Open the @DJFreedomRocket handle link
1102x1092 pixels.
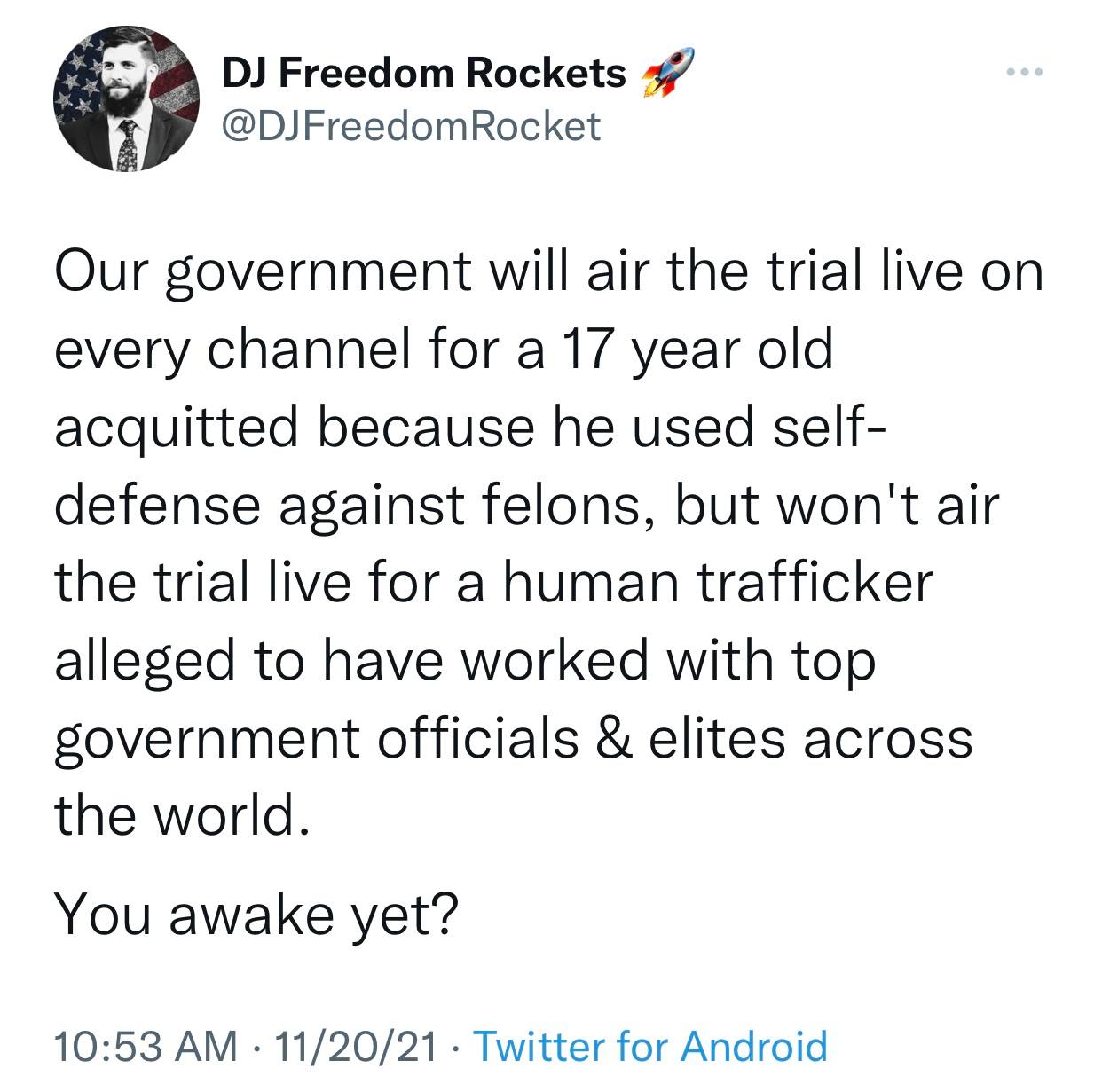410,126
